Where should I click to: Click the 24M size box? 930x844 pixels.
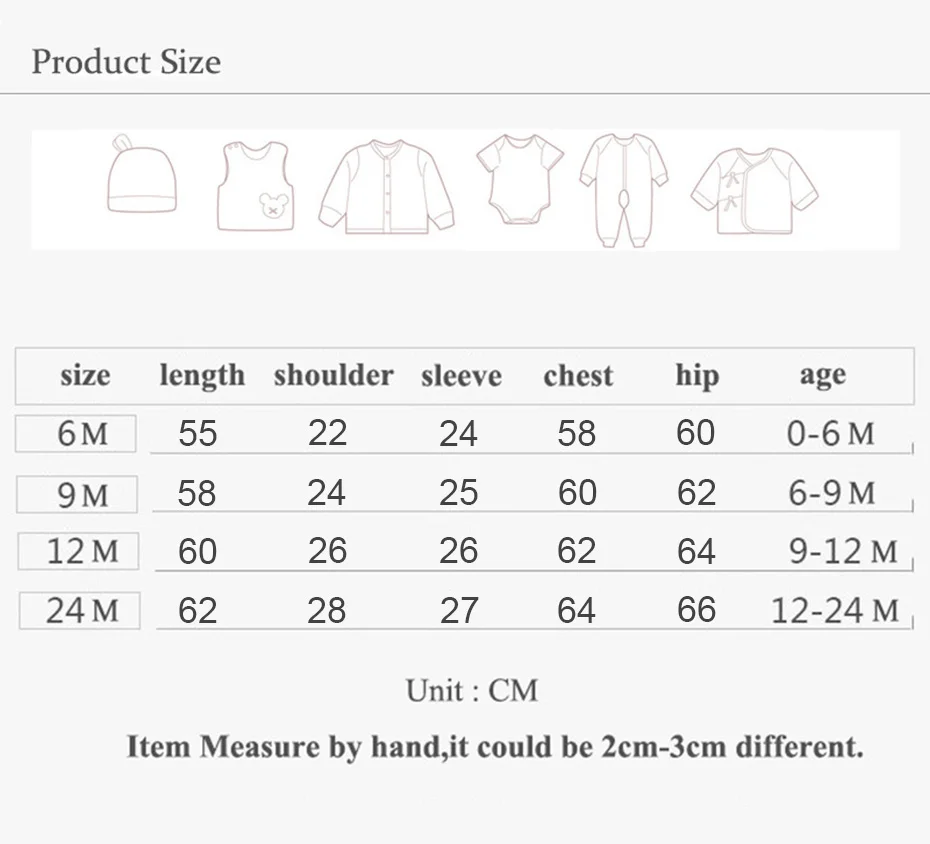click(x=79, y=610)
